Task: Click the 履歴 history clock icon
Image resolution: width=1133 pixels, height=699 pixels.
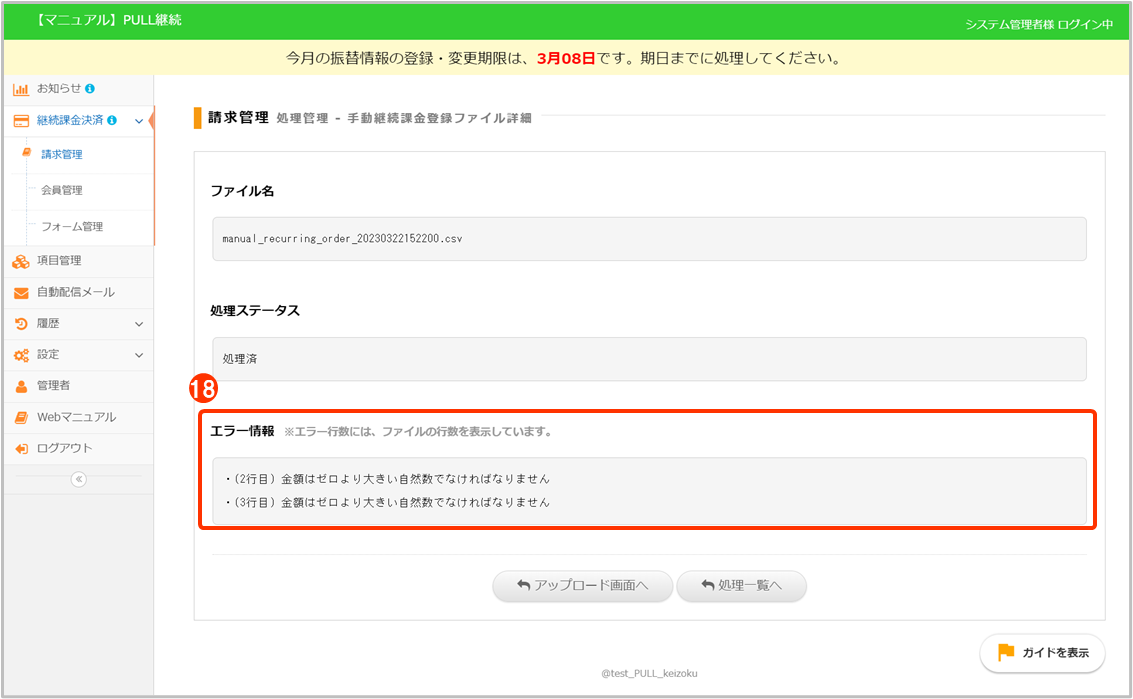Action: [x=20, y=324]
